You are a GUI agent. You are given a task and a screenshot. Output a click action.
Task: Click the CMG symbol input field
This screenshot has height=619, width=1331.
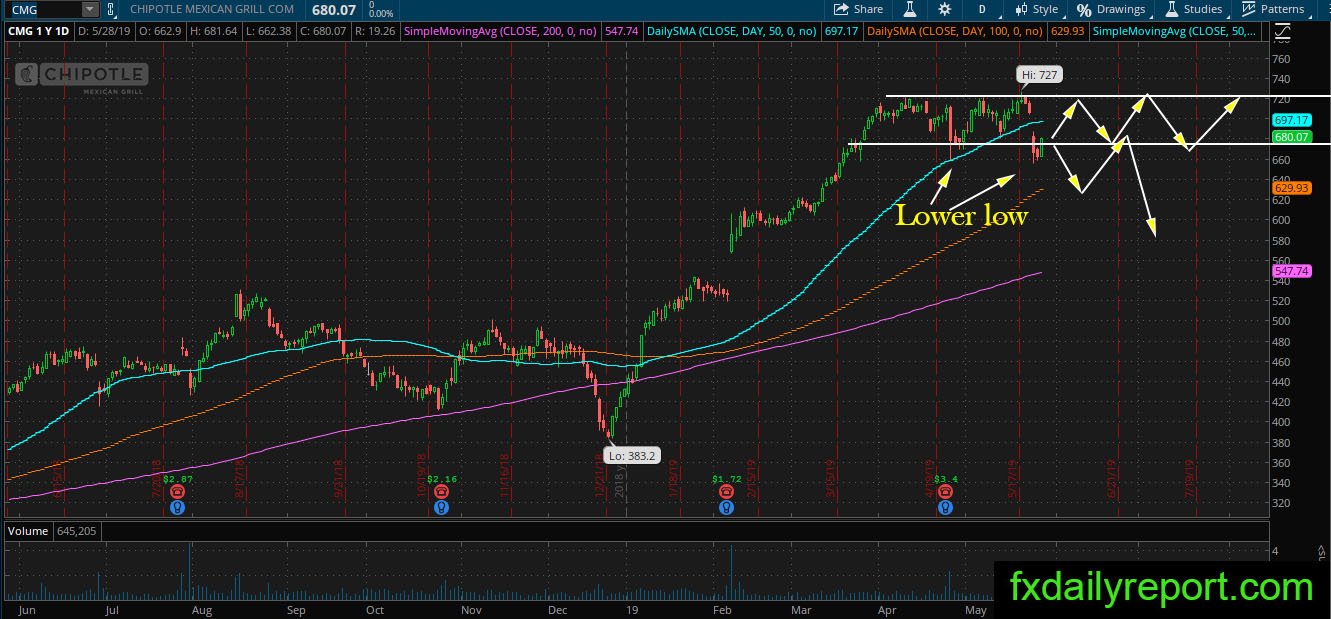point(43,9)
